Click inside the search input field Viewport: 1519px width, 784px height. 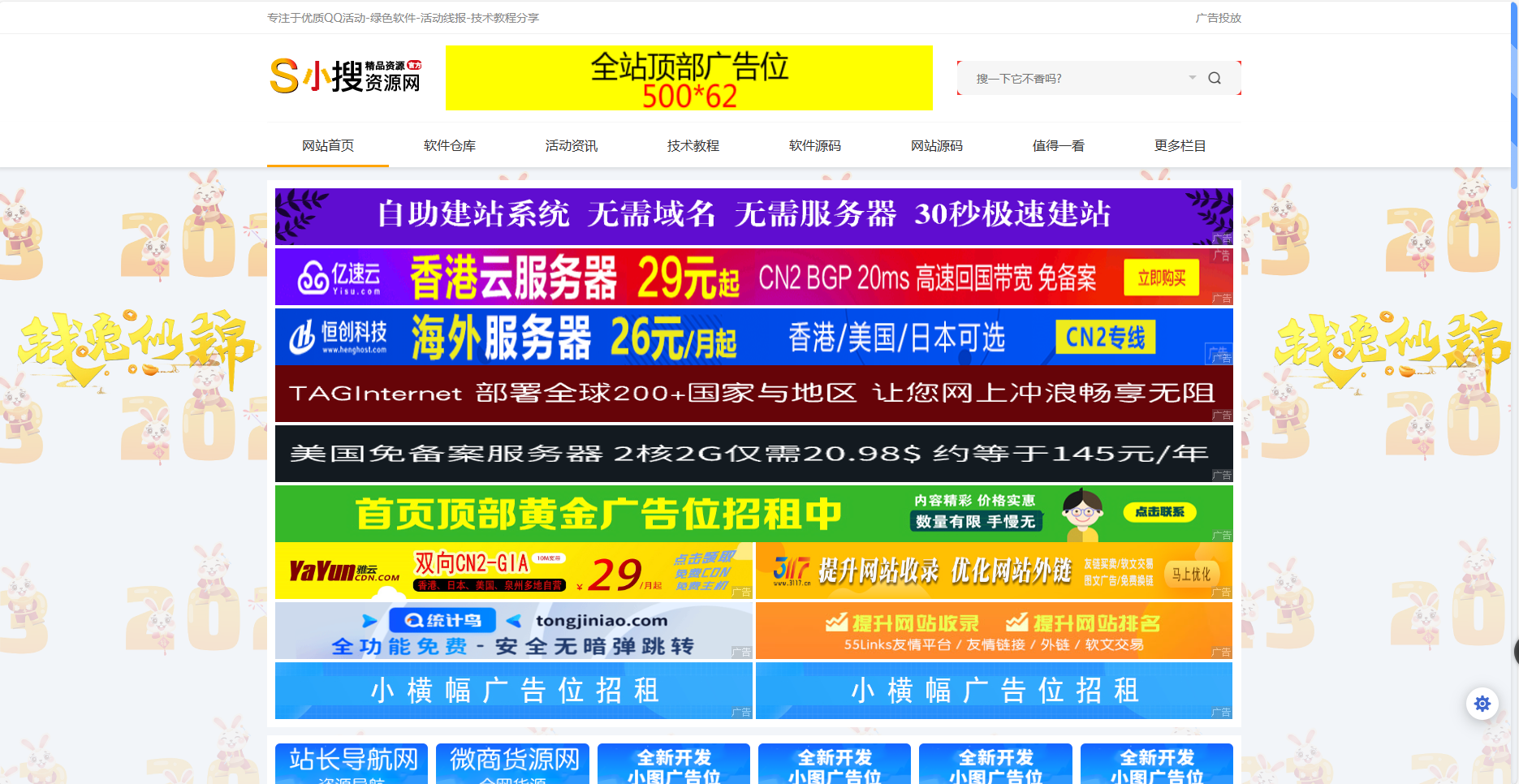[x=1055, y=78]
